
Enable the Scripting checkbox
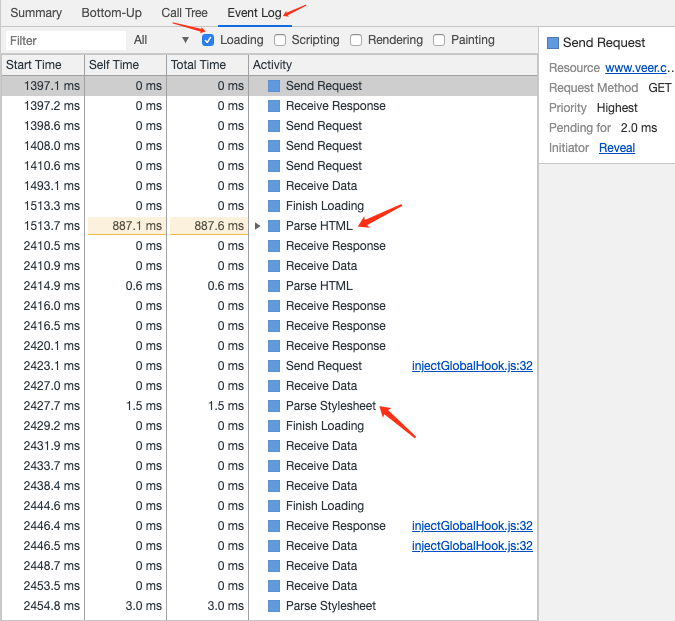[280, 40]
